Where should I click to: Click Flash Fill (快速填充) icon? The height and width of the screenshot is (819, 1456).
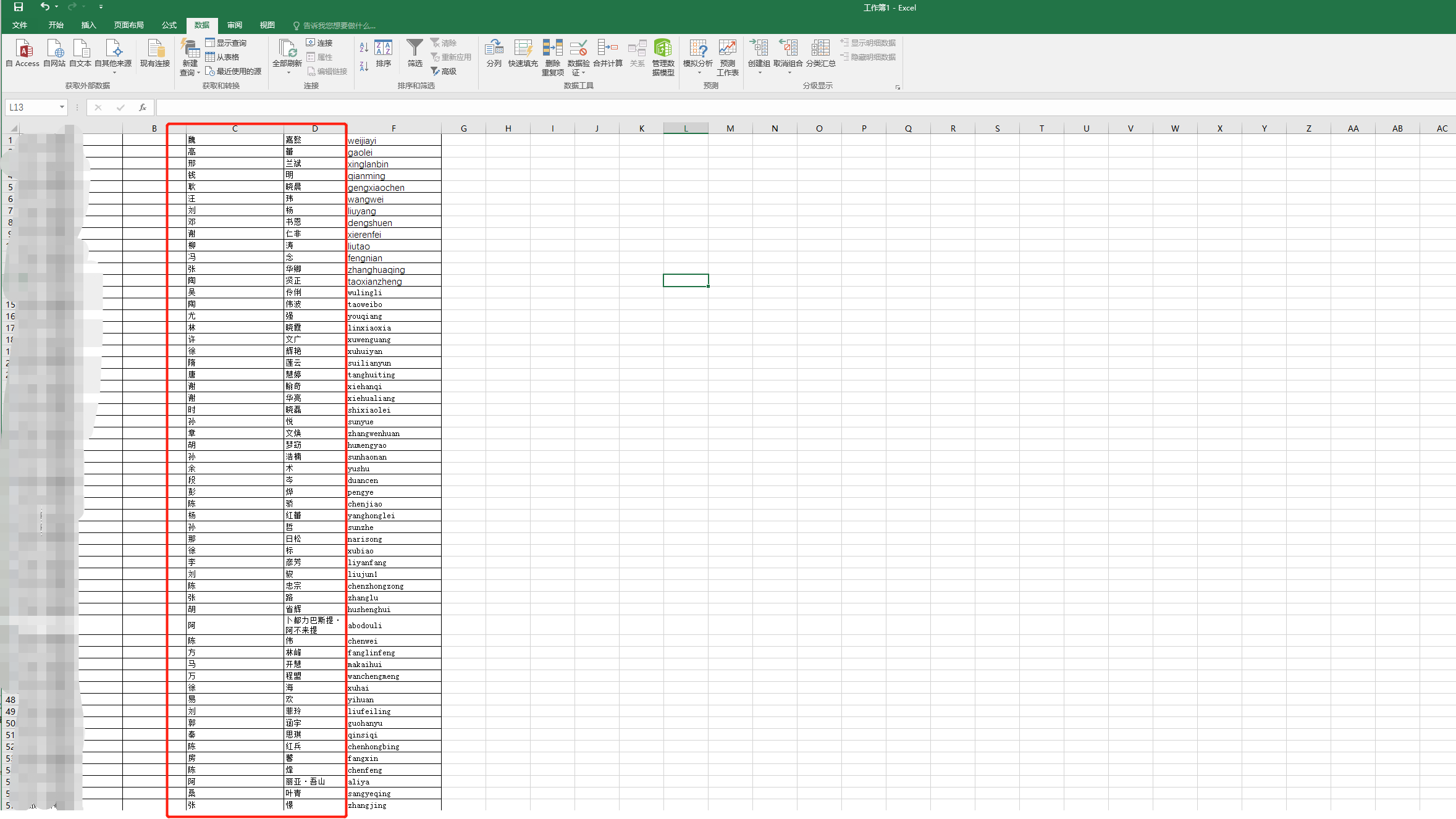pyautogui.click(x=523, y=49)
